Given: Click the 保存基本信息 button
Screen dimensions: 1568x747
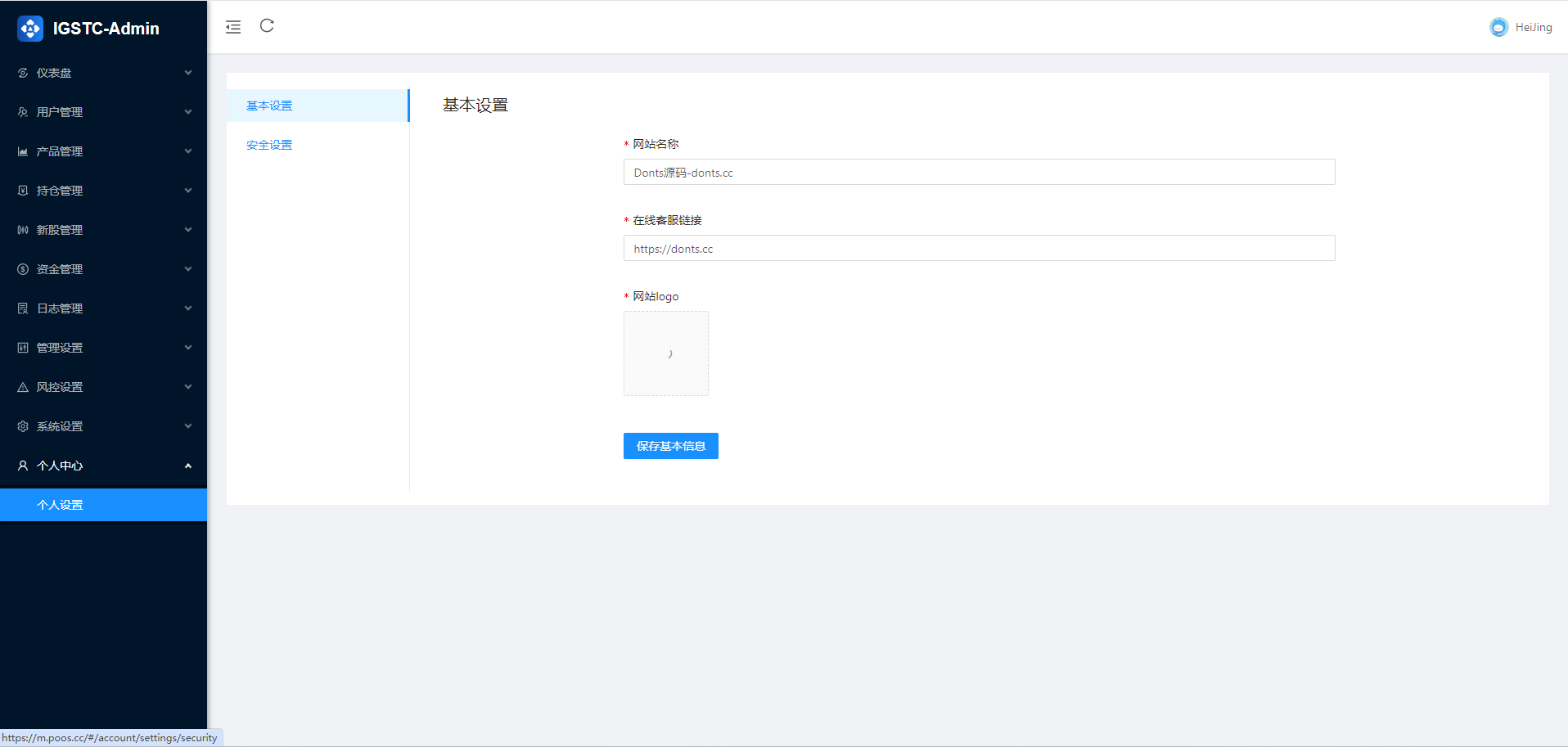Looking at the screenshot, I should click(x=671, y=446).
